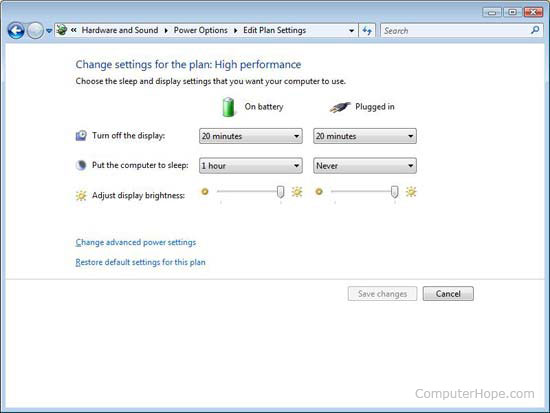Click the On battery brightness slider handle

click(280, 192)
